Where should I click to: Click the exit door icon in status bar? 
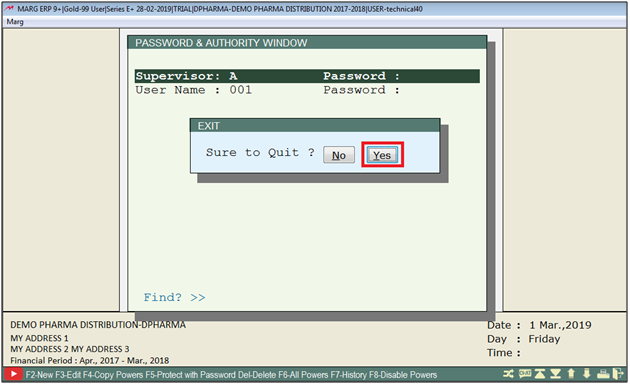point(618,374)
